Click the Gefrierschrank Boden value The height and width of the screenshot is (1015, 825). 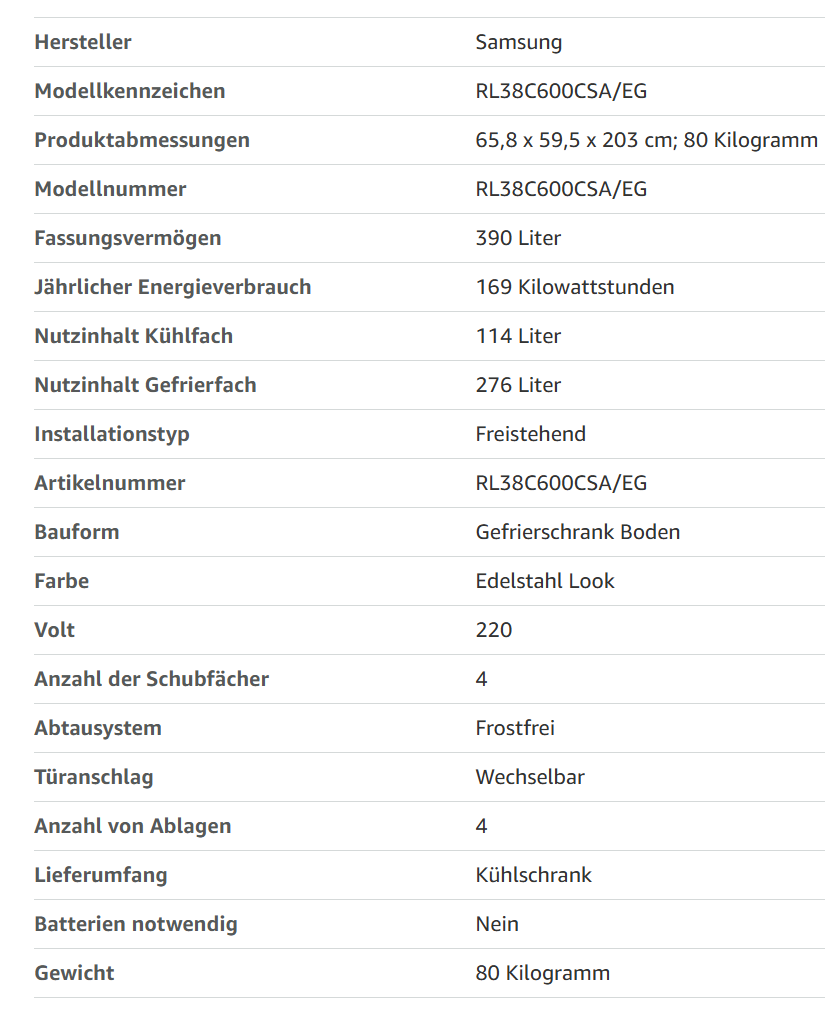tap(578, 532)
